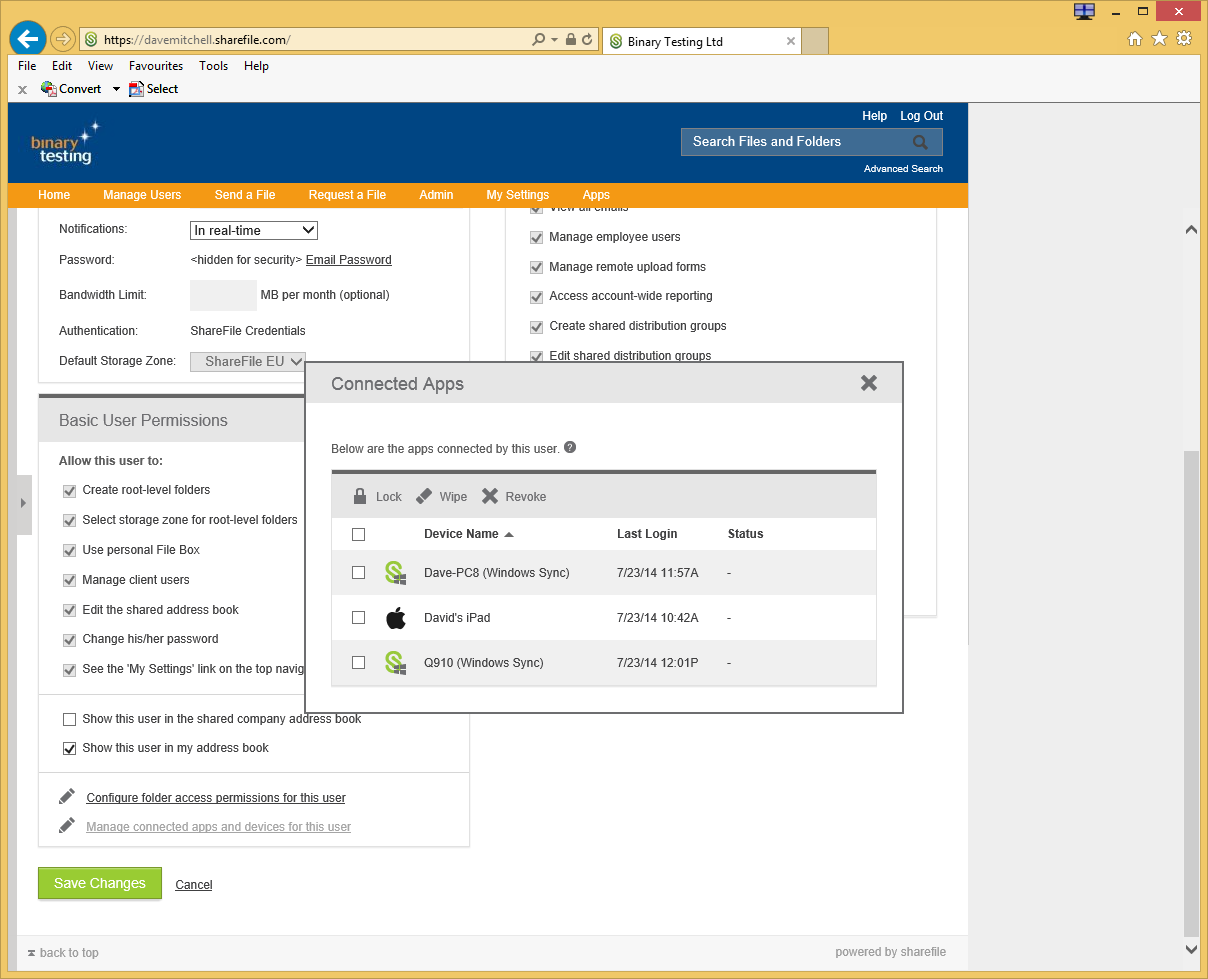Click the Wipe eraser icon
Screen dimensions: 1208x979
(x=424, y=496)
